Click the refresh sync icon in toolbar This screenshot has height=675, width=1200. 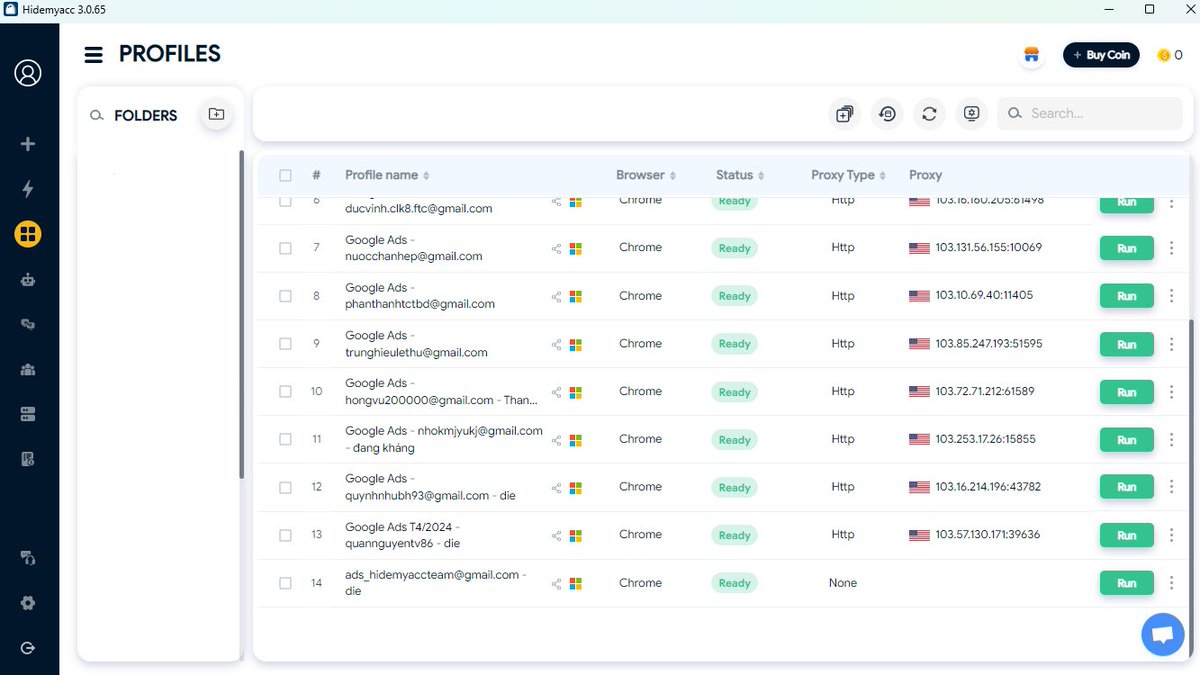click(929, 114)
